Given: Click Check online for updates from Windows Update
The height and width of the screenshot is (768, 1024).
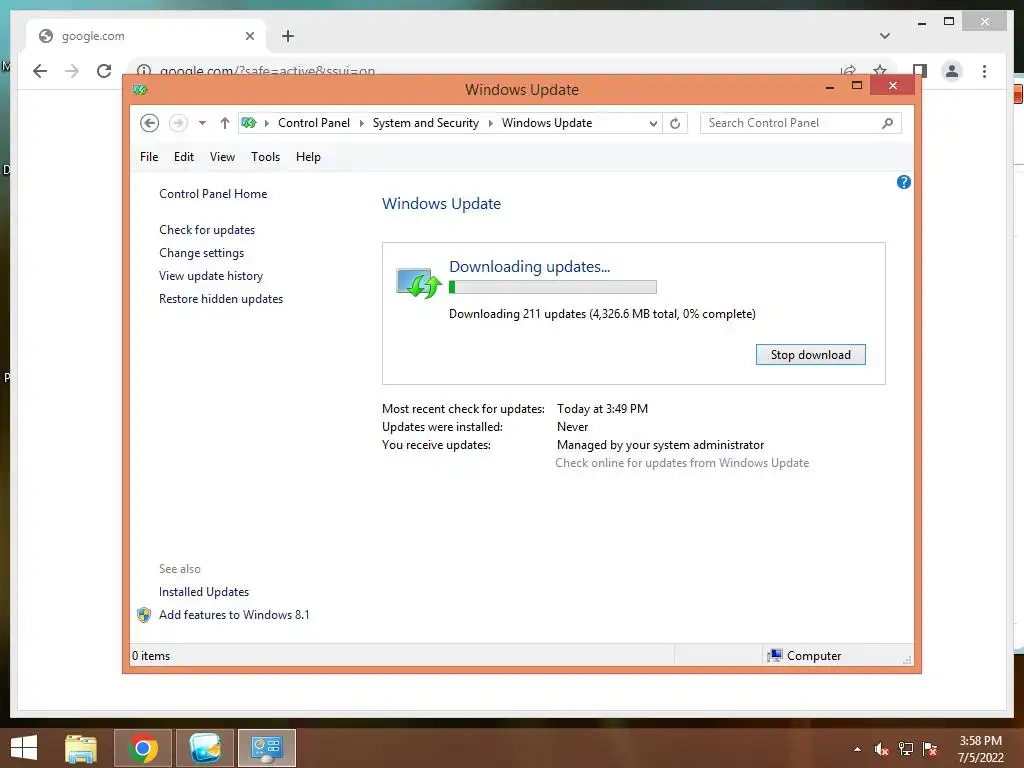Looking at the screenshot, I should (682, 463).
